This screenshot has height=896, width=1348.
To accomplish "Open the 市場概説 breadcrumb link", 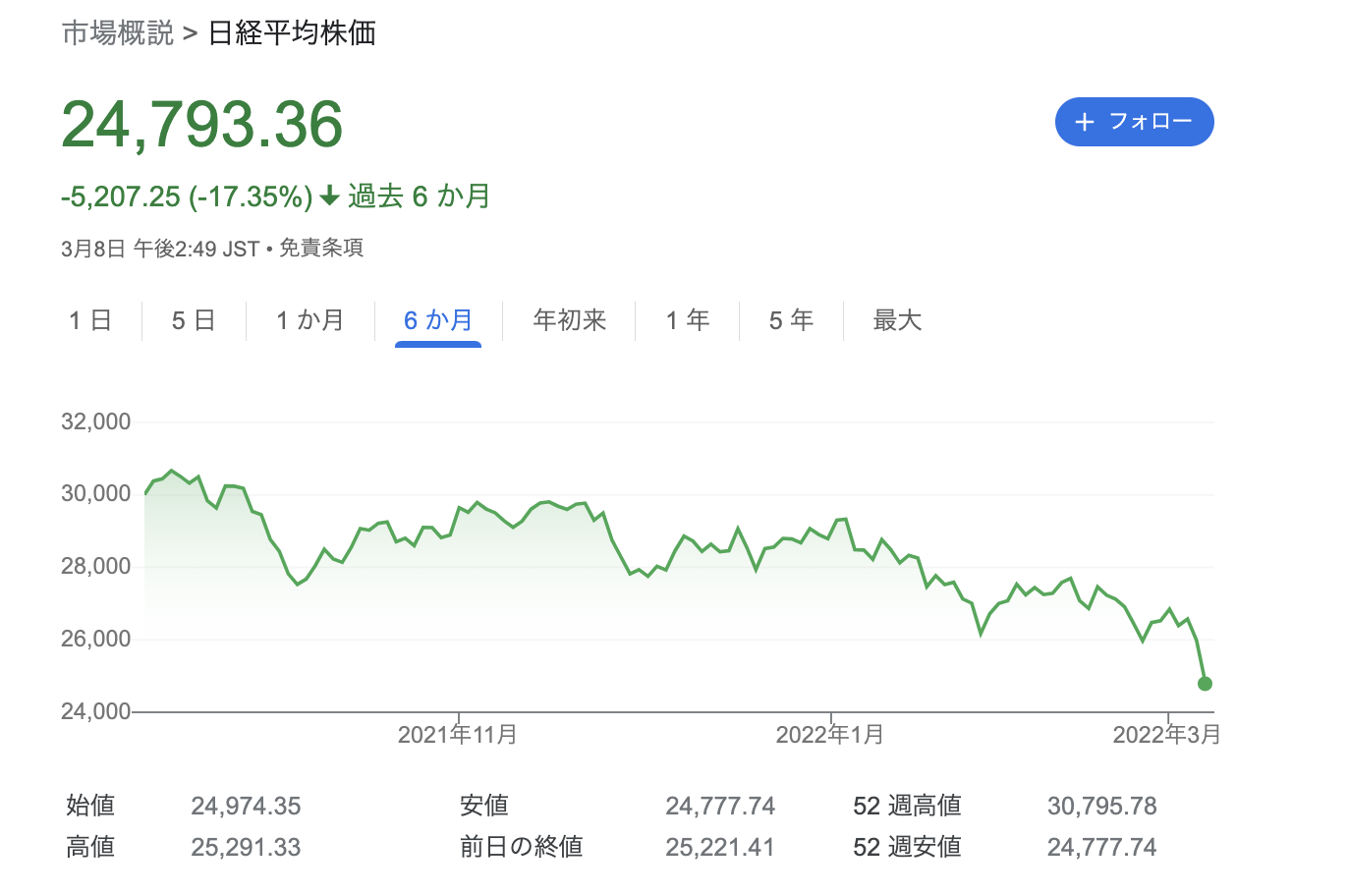I will pos(118,33).
